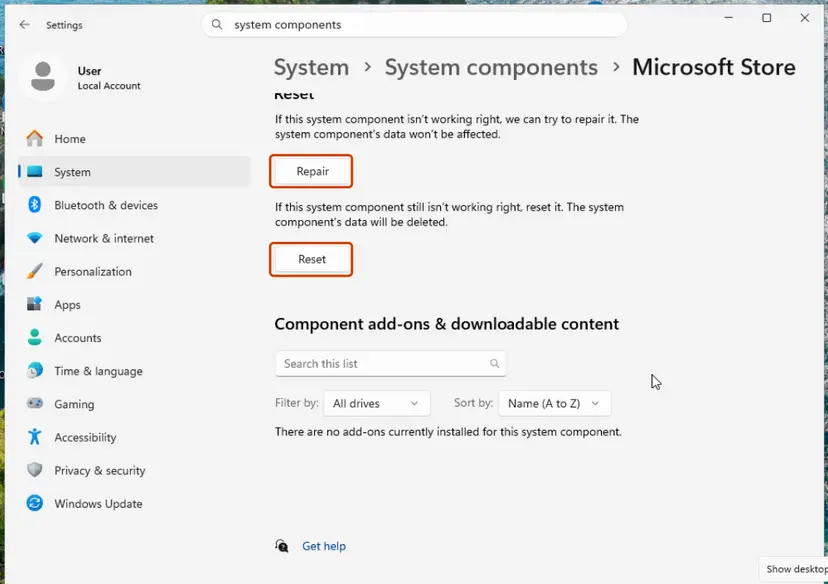Maximize the Settings window
The height and width of the screenshot is (584, 828).
(x=766, y=18)
